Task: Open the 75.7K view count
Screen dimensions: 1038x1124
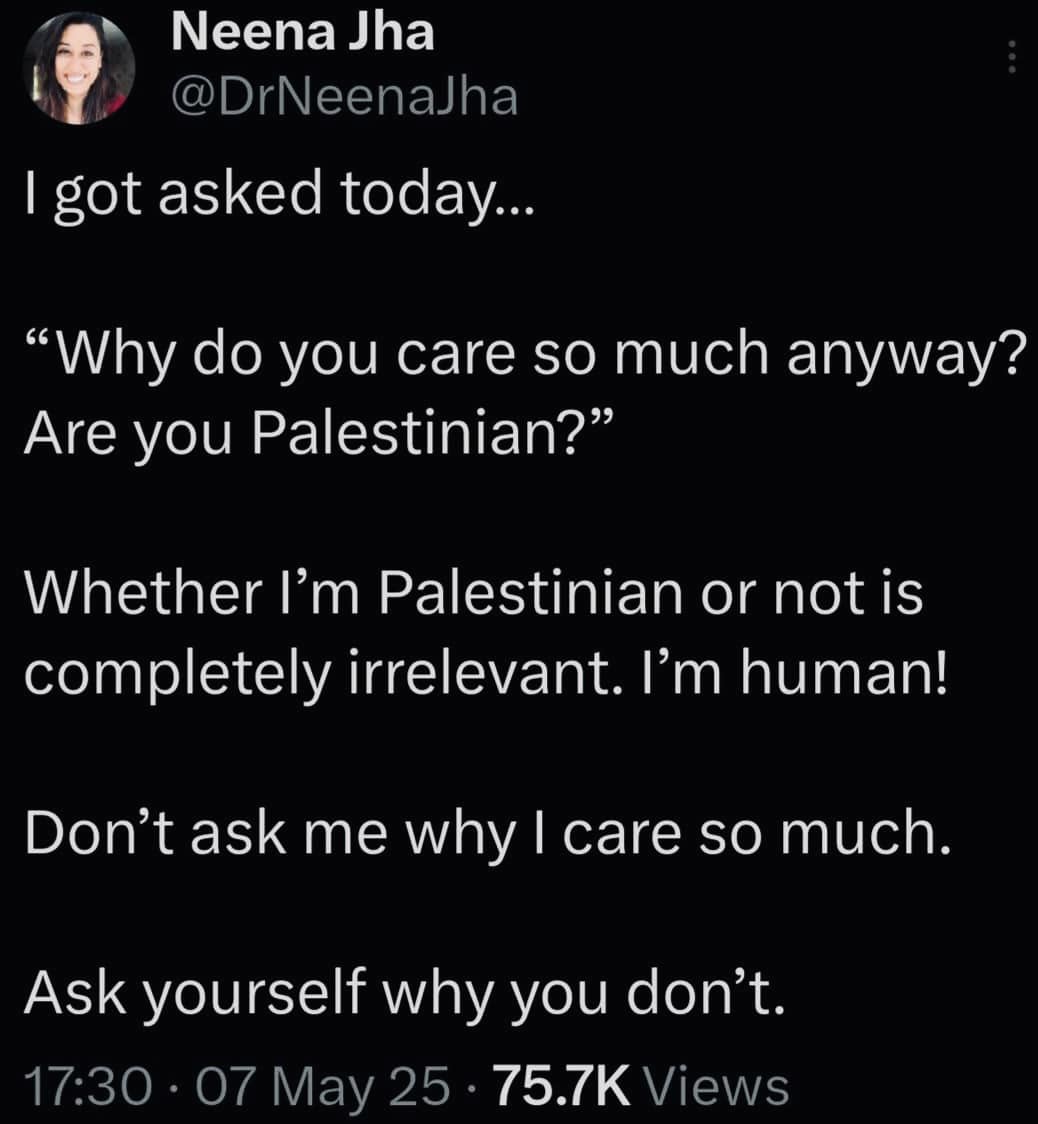Action: [561, 1086]
